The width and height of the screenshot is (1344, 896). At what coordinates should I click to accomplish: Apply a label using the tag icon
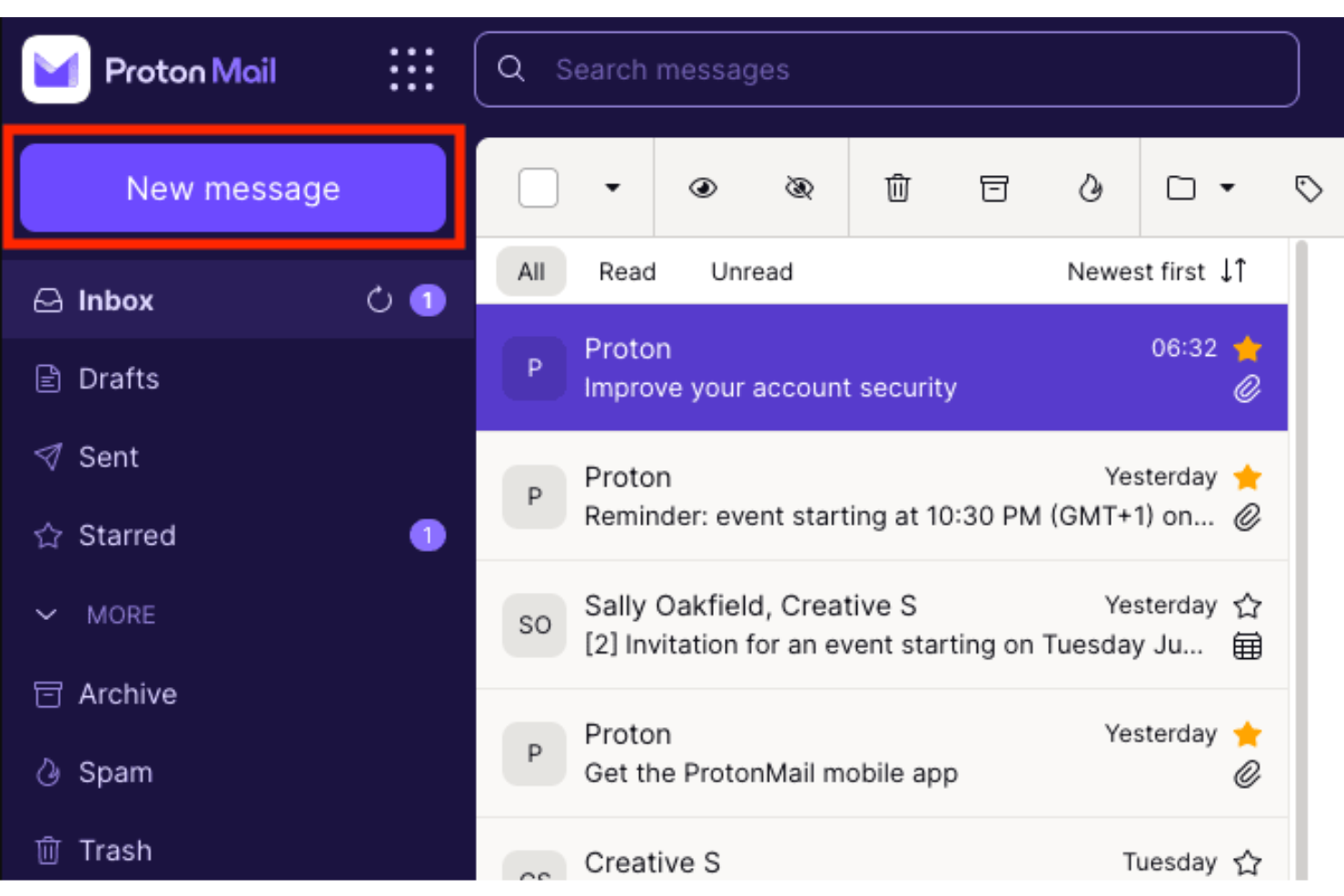point(1309,188)
